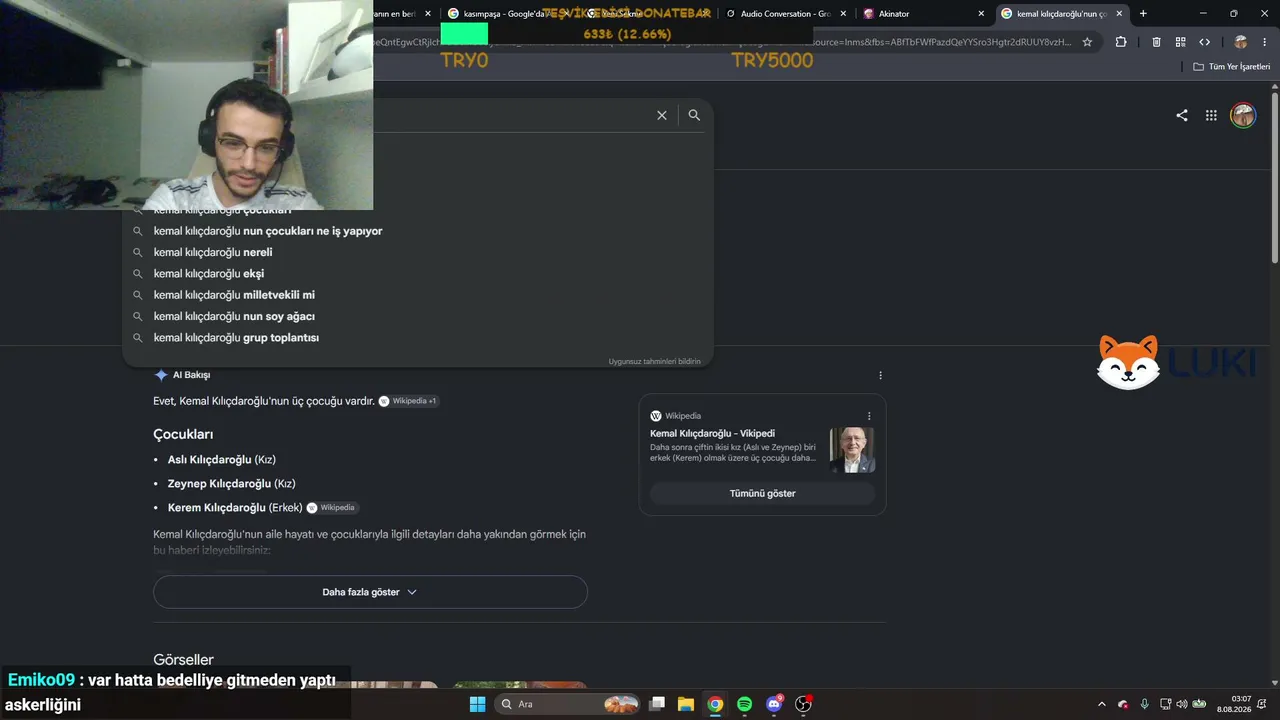
Task: Open the Google apps grid
Action: click(x=1211, y=115)
